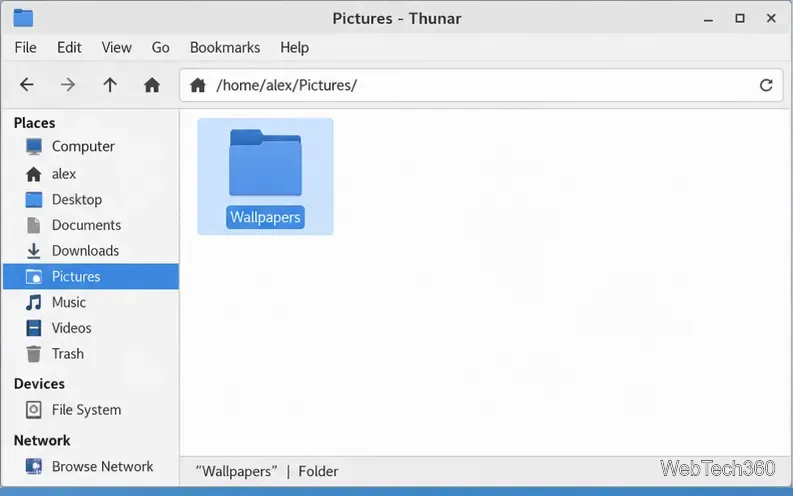Screen dimensions: 793x496
Task: Click the alex home icon in sidebar
Action: tap(34, 174)
